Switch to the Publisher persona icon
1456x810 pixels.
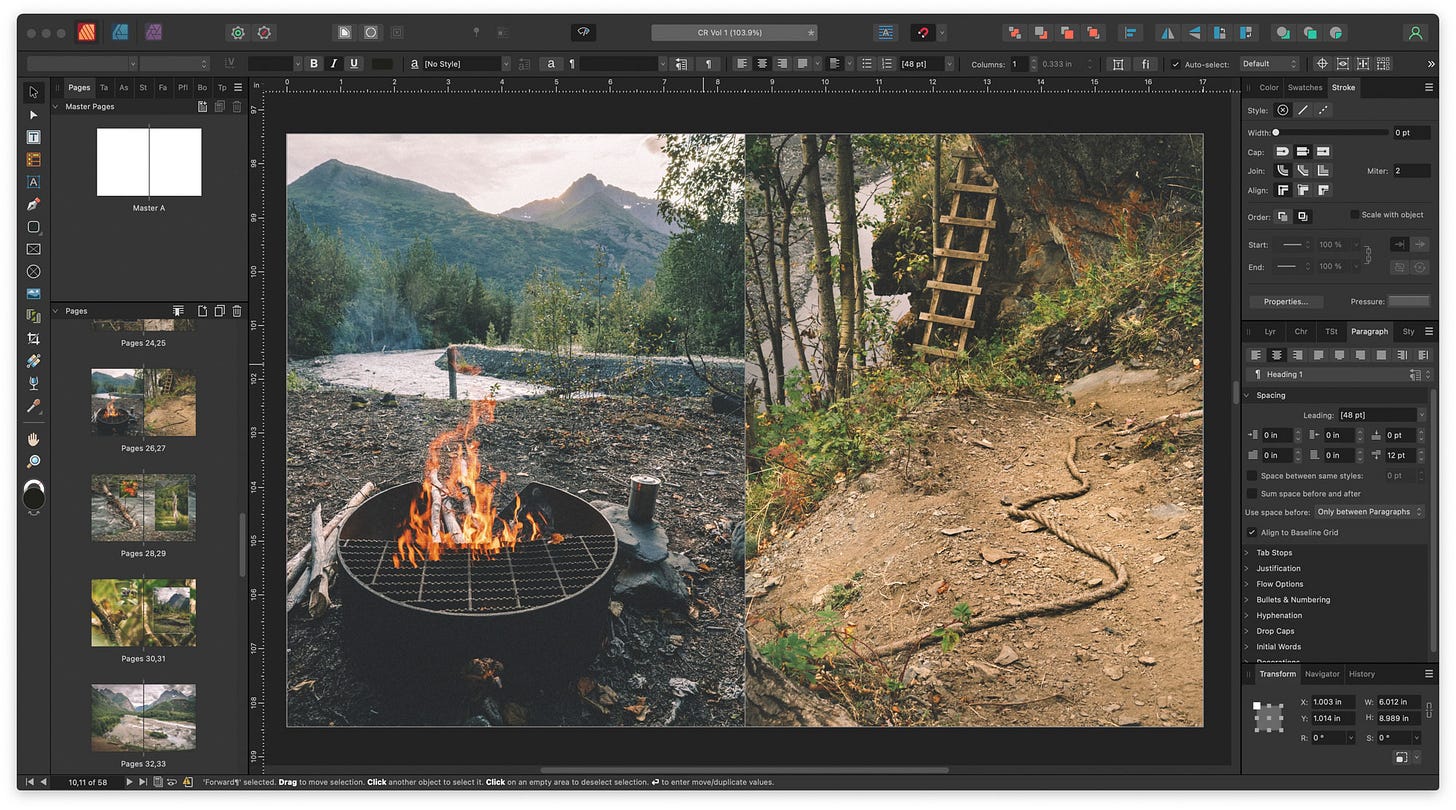pos(87,32)
